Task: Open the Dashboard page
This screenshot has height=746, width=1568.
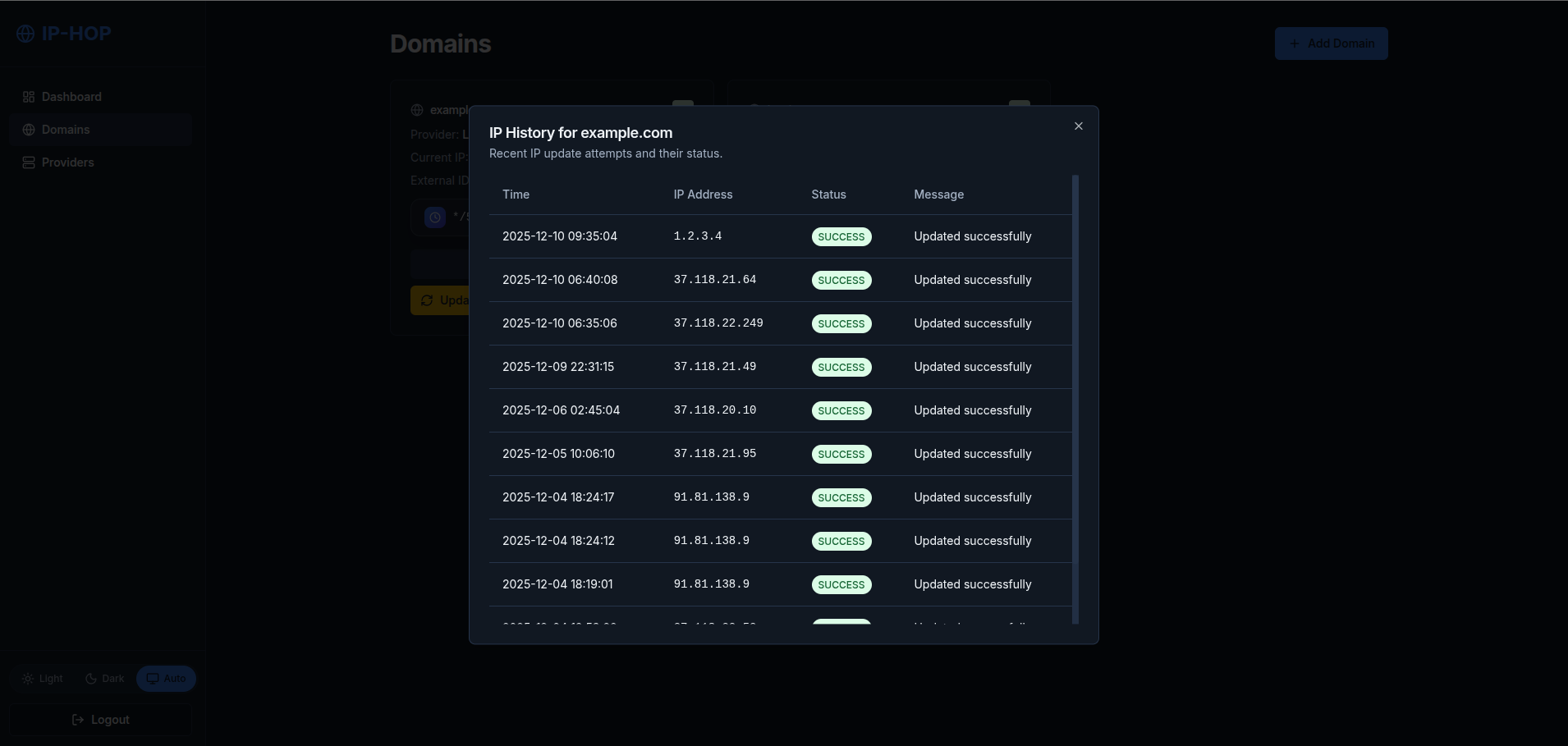Action: tap(71, 97)
